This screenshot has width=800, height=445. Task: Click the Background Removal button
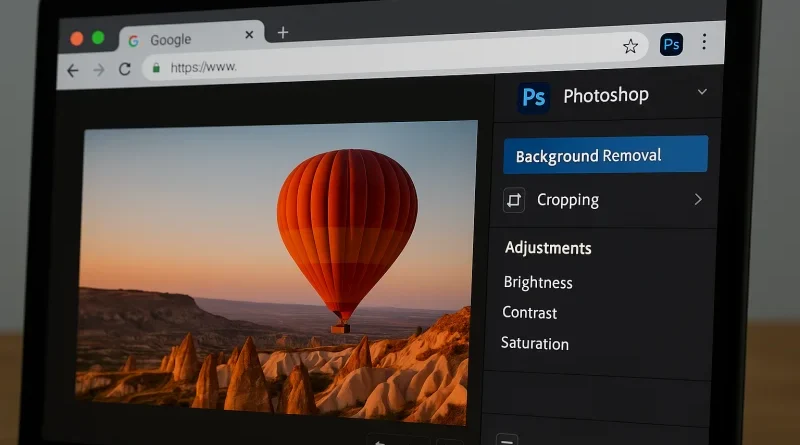pyautogui.click(x=605, y=155)
